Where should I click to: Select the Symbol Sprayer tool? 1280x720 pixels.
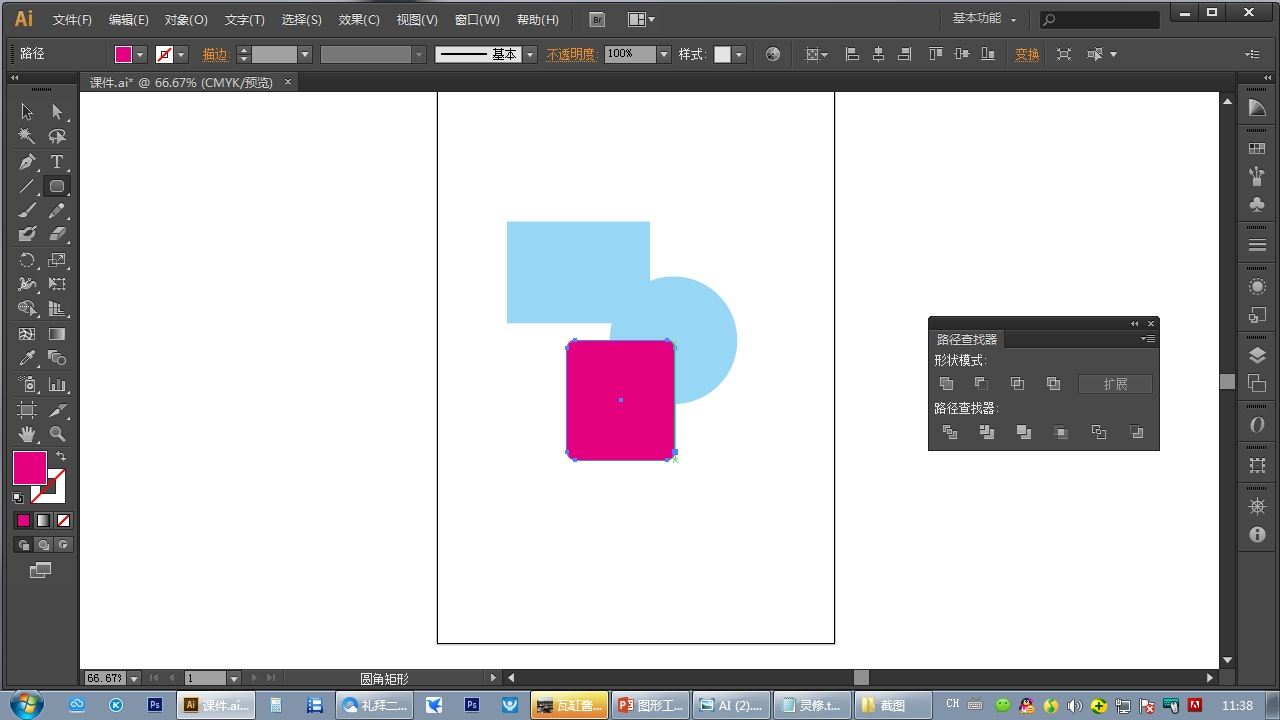(x=27, y=385)
